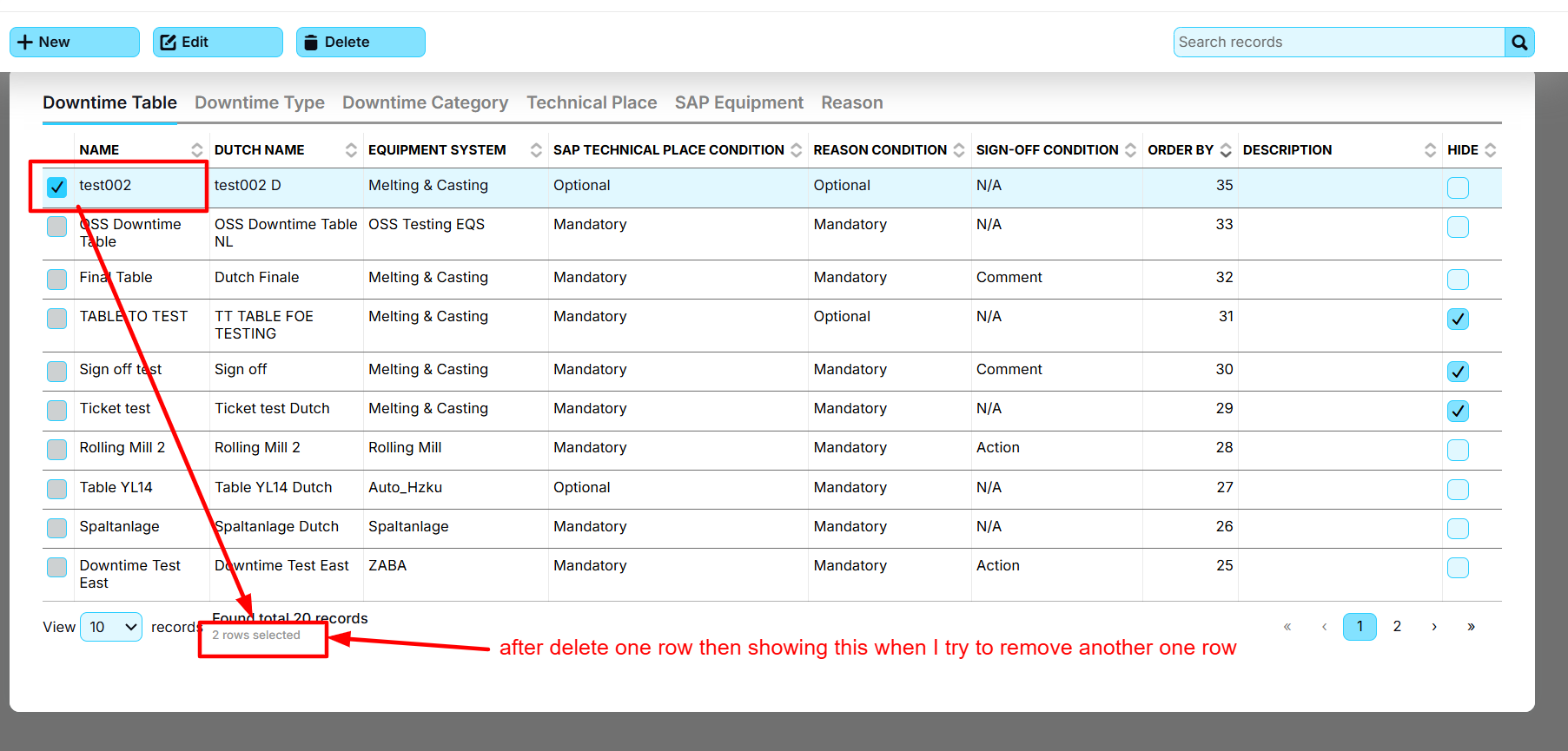1568x751 pixels.
Task: Uncheck the test002 row checkbox
Action: click(x=57, y=188)
